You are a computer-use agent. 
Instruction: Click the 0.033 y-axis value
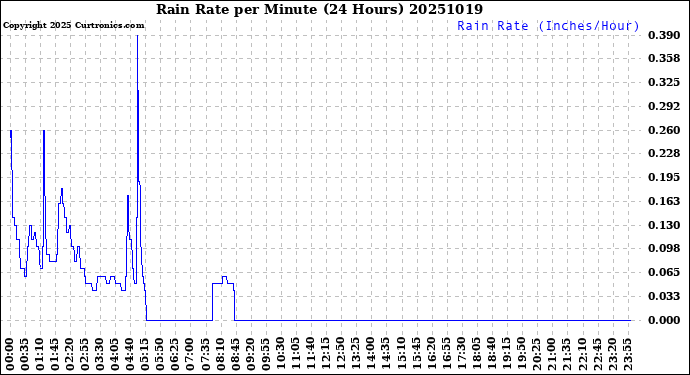[664, 296]
